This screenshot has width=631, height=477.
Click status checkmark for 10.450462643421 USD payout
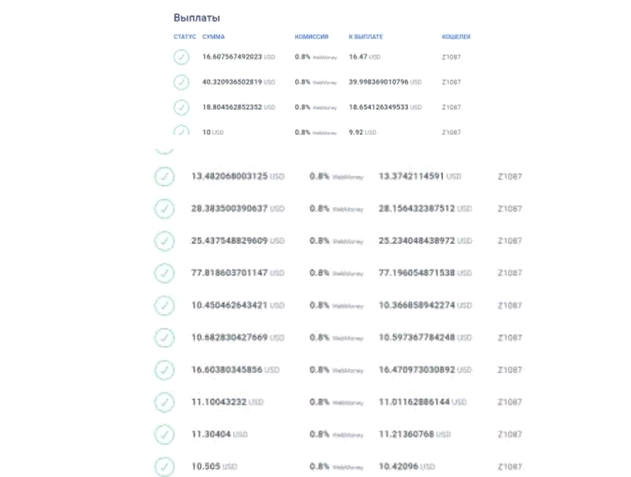[x=164, y=306]
